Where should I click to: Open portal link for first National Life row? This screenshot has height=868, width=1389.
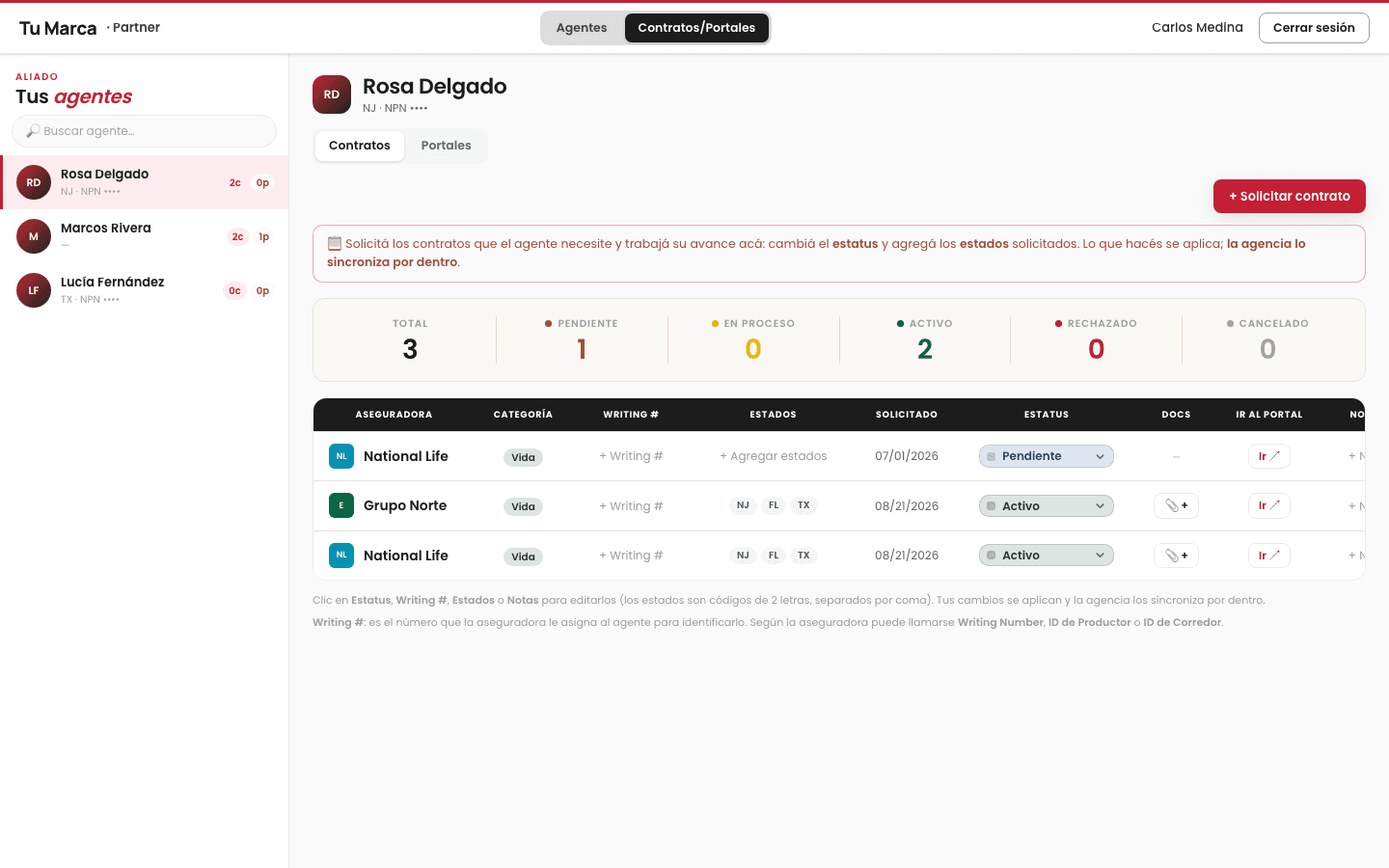[1268, 456]
